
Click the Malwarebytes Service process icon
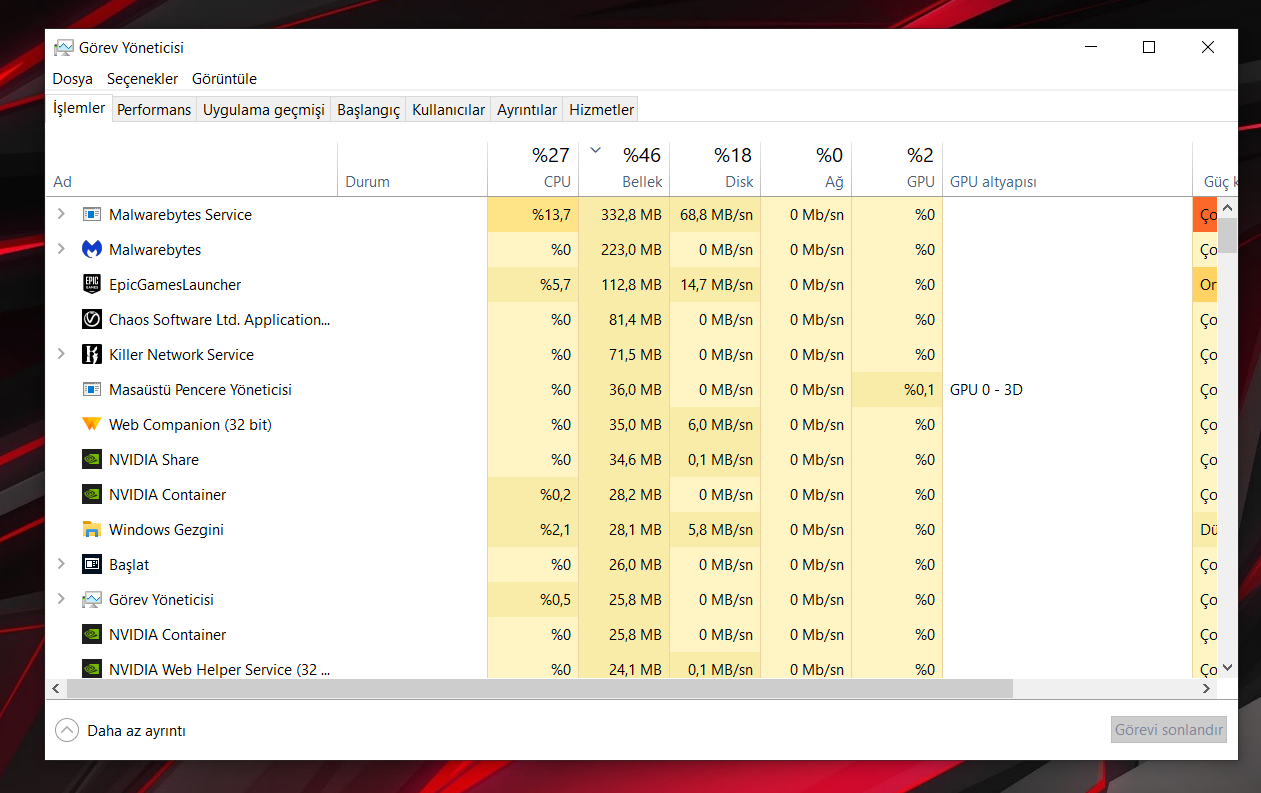(92, 215)
